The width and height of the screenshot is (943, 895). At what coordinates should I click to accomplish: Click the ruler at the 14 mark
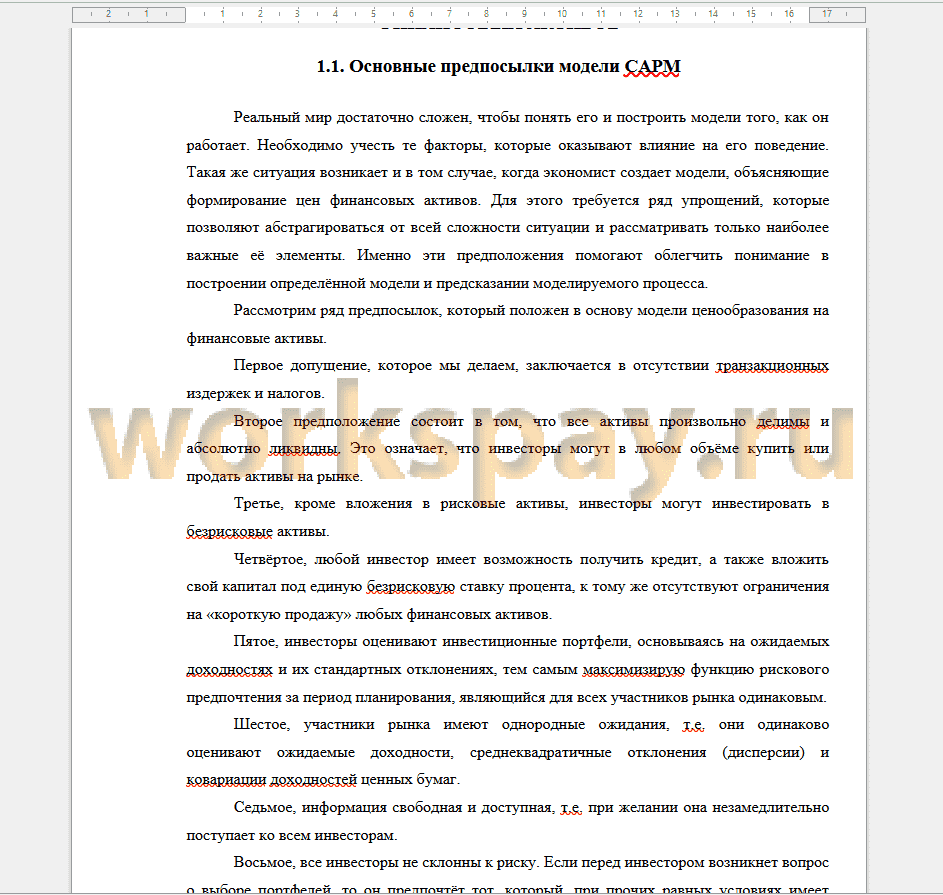pos(713,13)
